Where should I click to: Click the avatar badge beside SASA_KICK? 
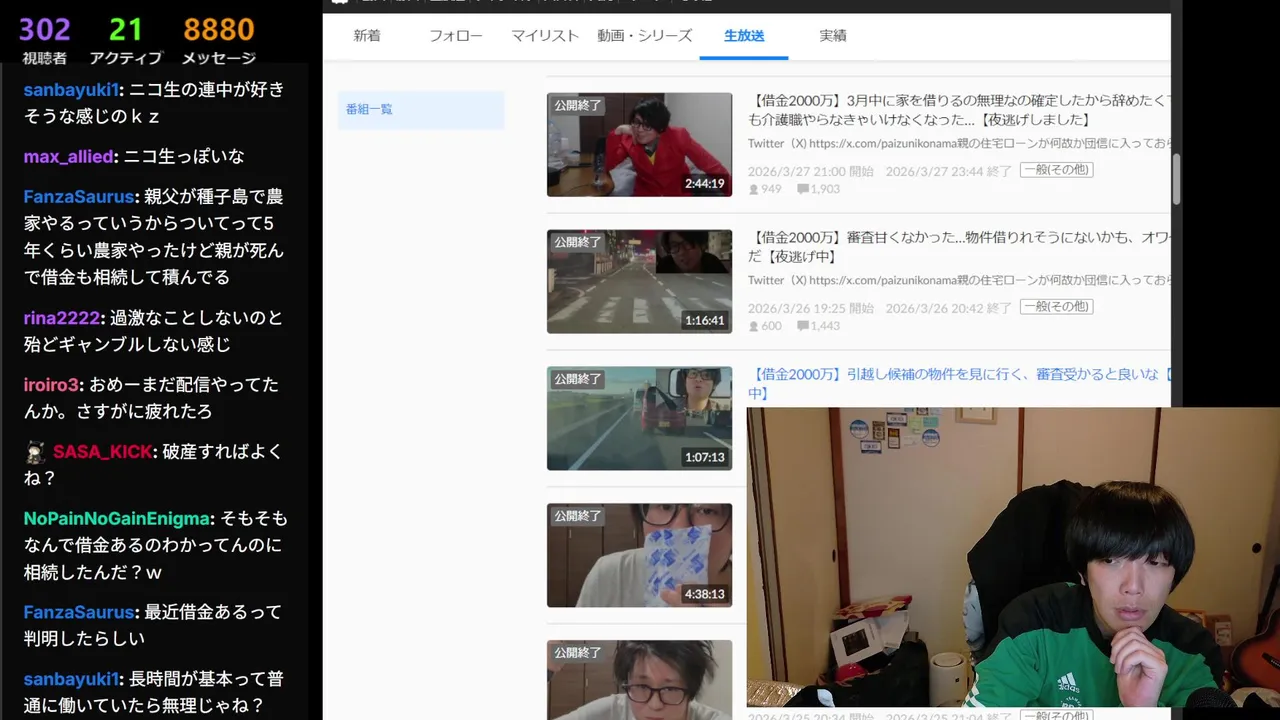click(35, 452)
